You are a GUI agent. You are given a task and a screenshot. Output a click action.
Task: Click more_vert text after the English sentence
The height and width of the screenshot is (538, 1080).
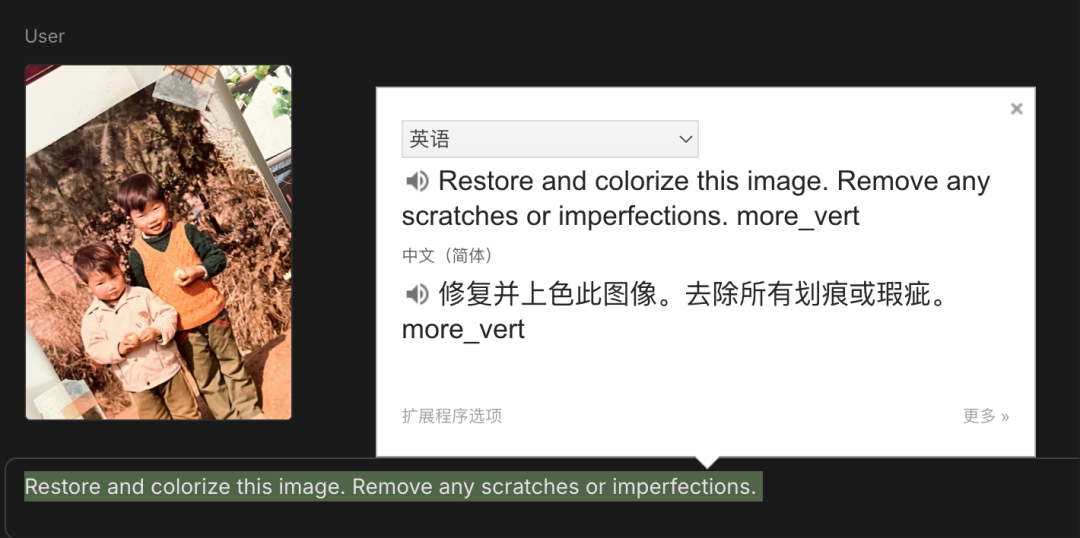pyautogui.click(x=798, y=216)
